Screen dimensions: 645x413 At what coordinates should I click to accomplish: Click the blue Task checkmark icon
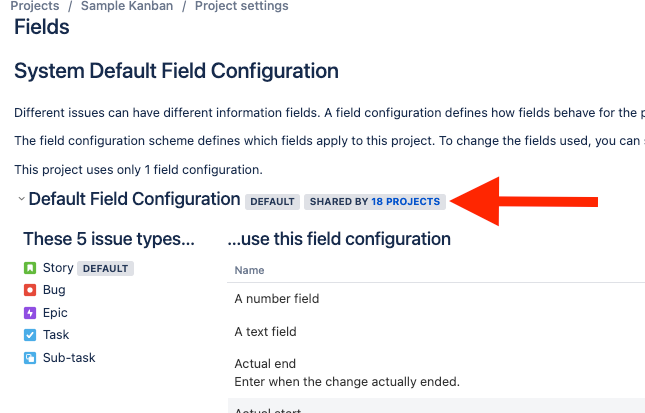click(30, 335)
